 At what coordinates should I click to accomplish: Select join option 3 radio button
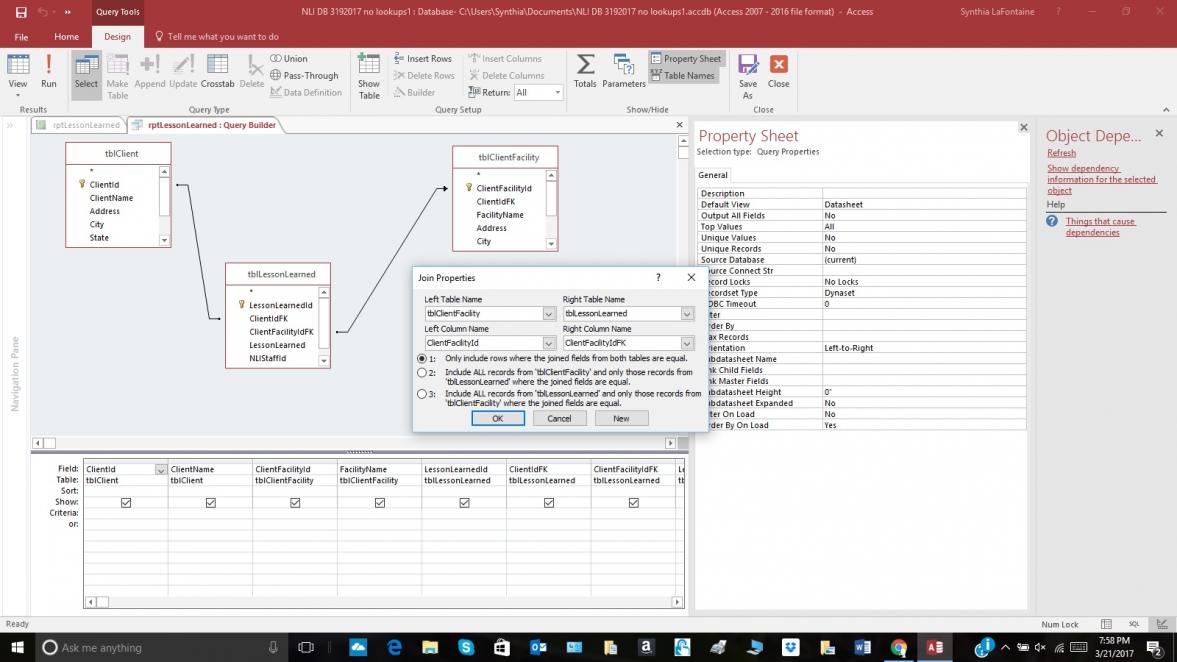422,393
